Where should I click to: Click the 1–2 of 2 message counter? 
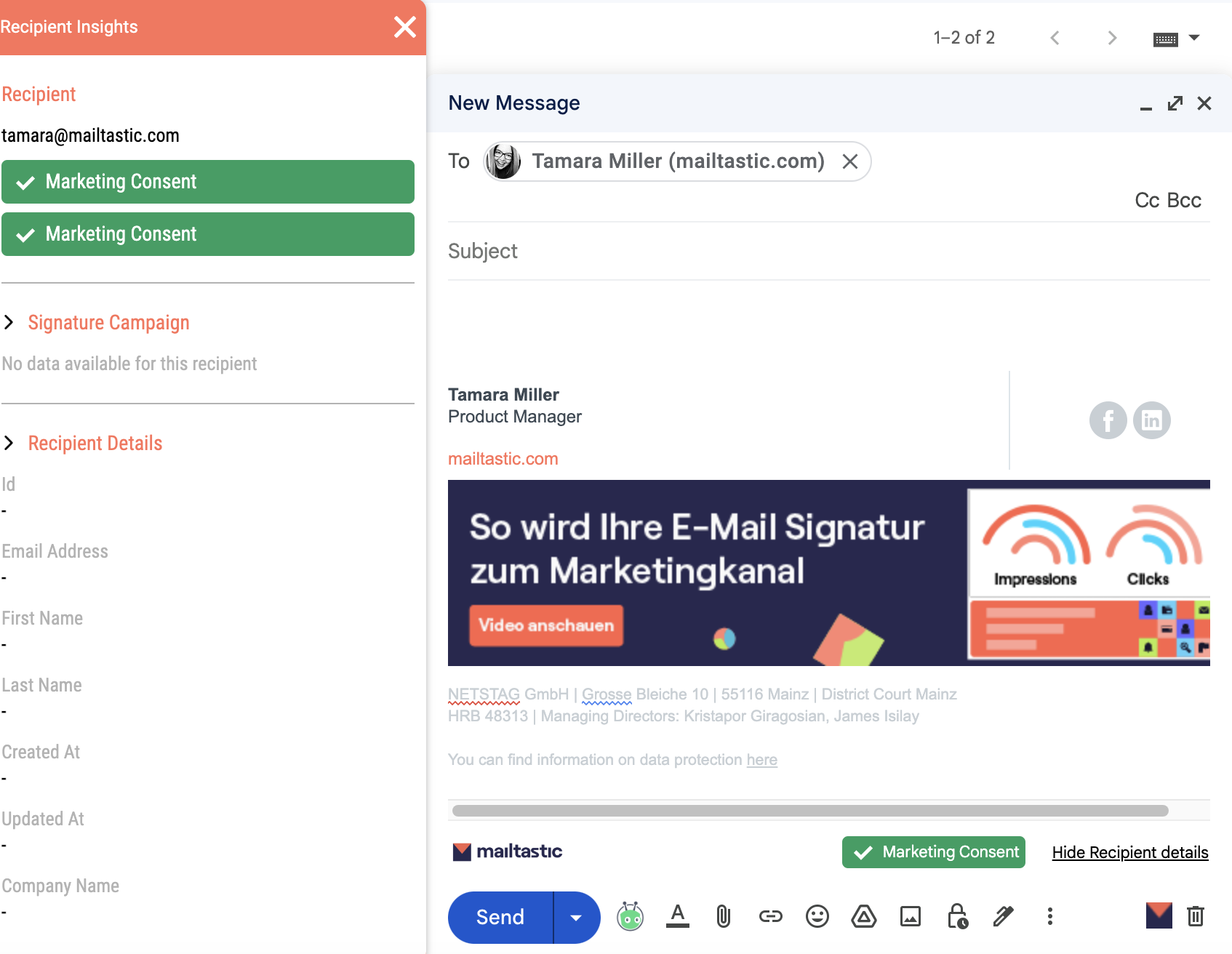coord(964,38)
